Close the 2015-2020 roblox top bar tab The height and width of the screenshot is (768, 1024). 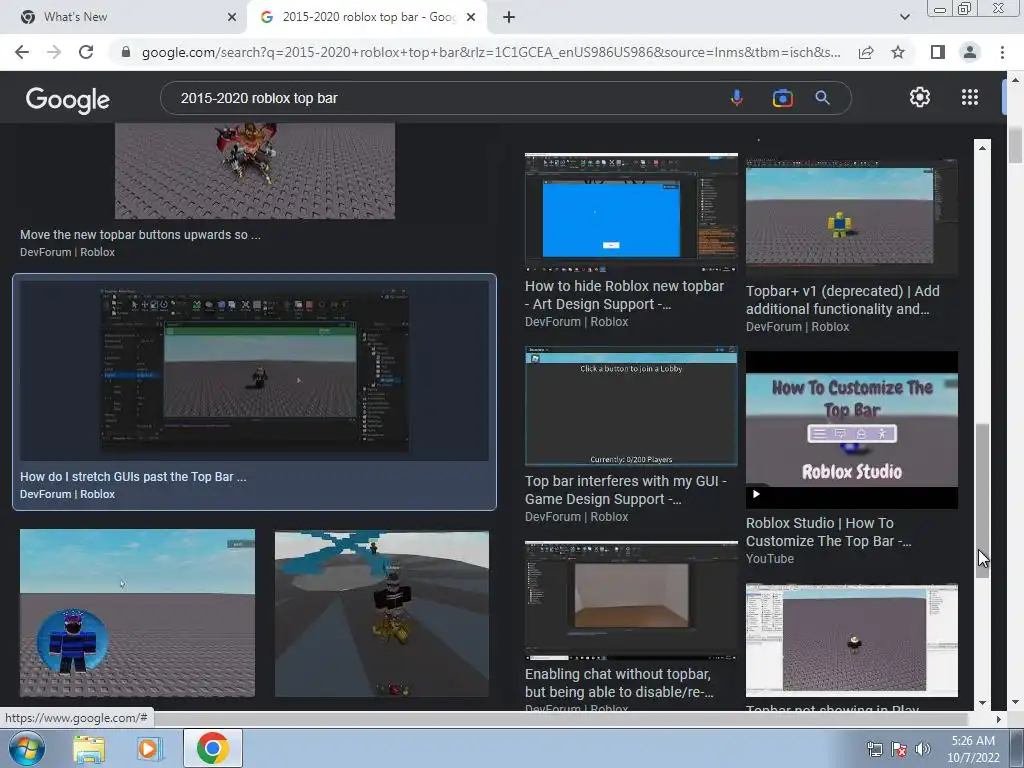point(470,17)
